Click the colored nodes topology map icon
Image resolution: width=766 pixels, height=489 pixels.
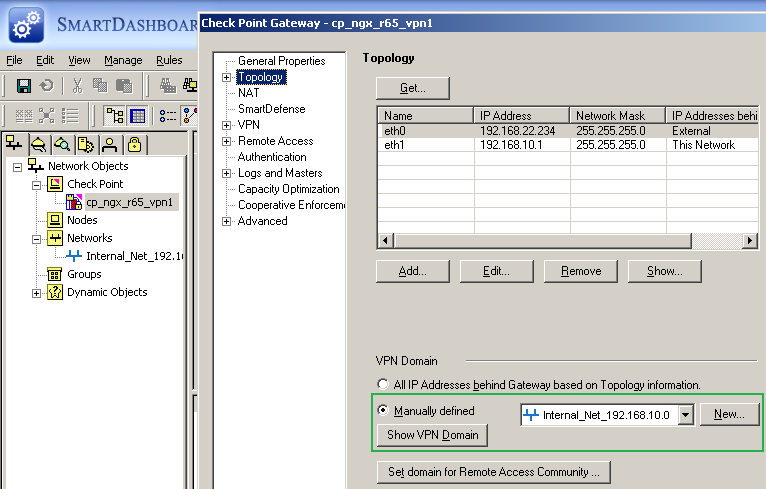(x=190, y=116)
